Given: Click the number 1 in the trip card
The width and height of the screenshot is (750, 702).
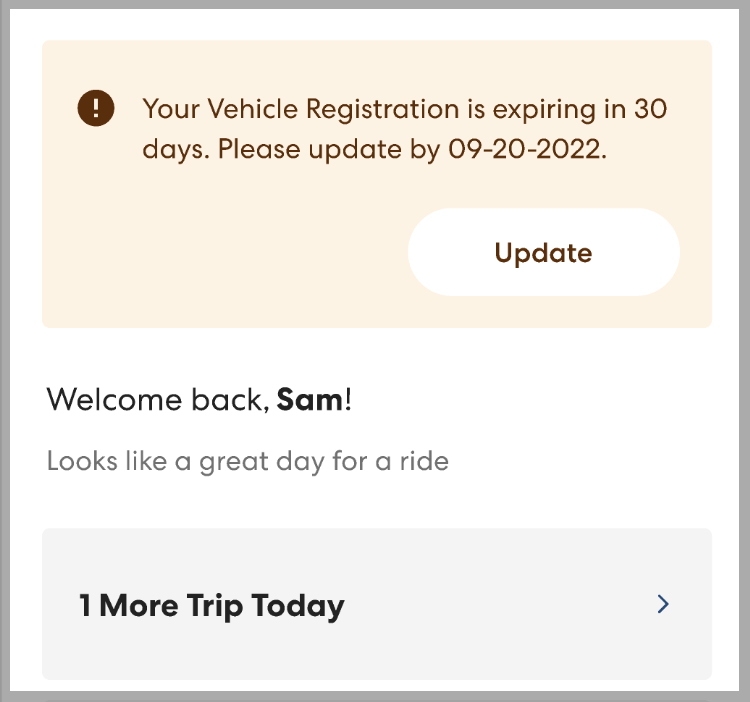Looking at the screenshot, I should pos(85,605).
